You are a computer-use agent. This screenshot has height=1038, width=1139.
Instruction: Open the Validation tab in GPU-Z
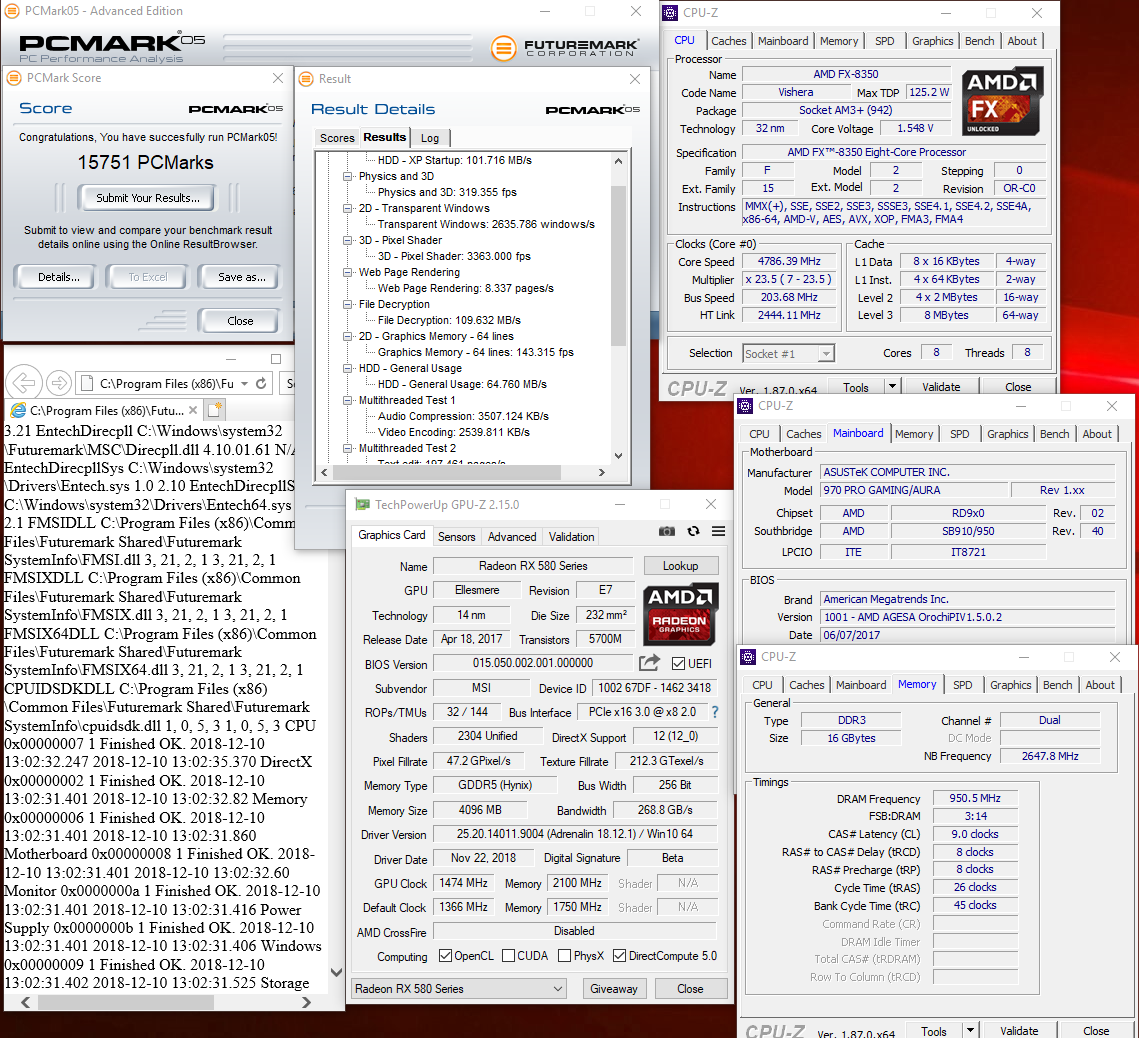pos(571,537)
